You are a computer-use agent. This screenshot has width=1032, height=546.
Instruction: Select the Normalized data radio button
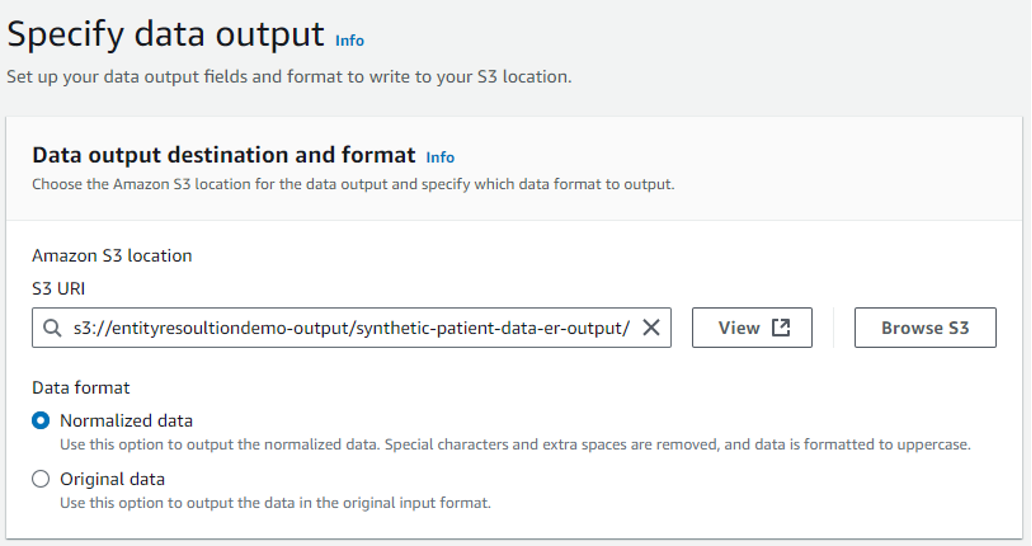coord(41,421)
